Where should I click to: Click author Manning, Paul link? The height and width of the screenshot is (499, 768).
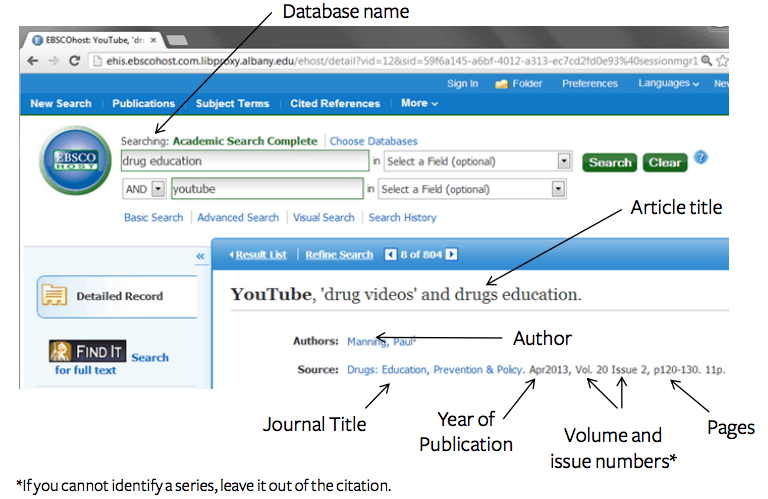click(x=382, y=341)
